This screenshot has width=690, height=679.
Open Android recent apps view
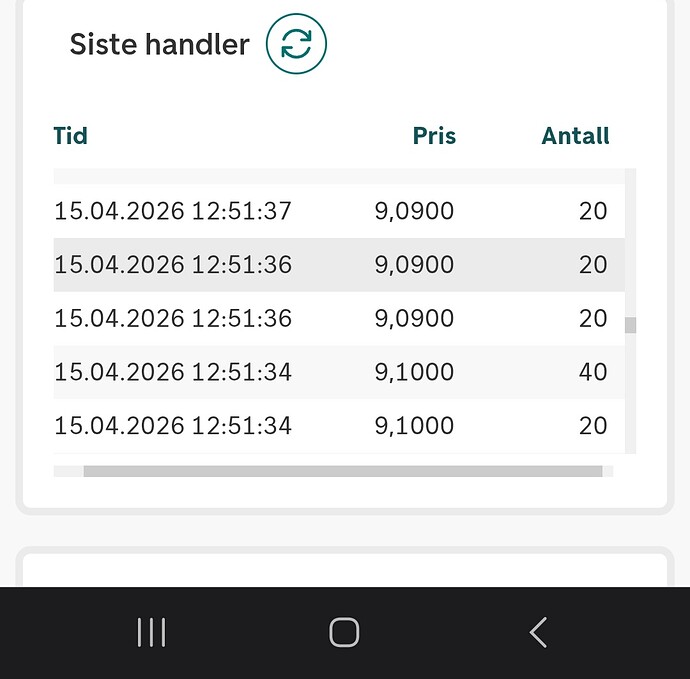[151, 632]
